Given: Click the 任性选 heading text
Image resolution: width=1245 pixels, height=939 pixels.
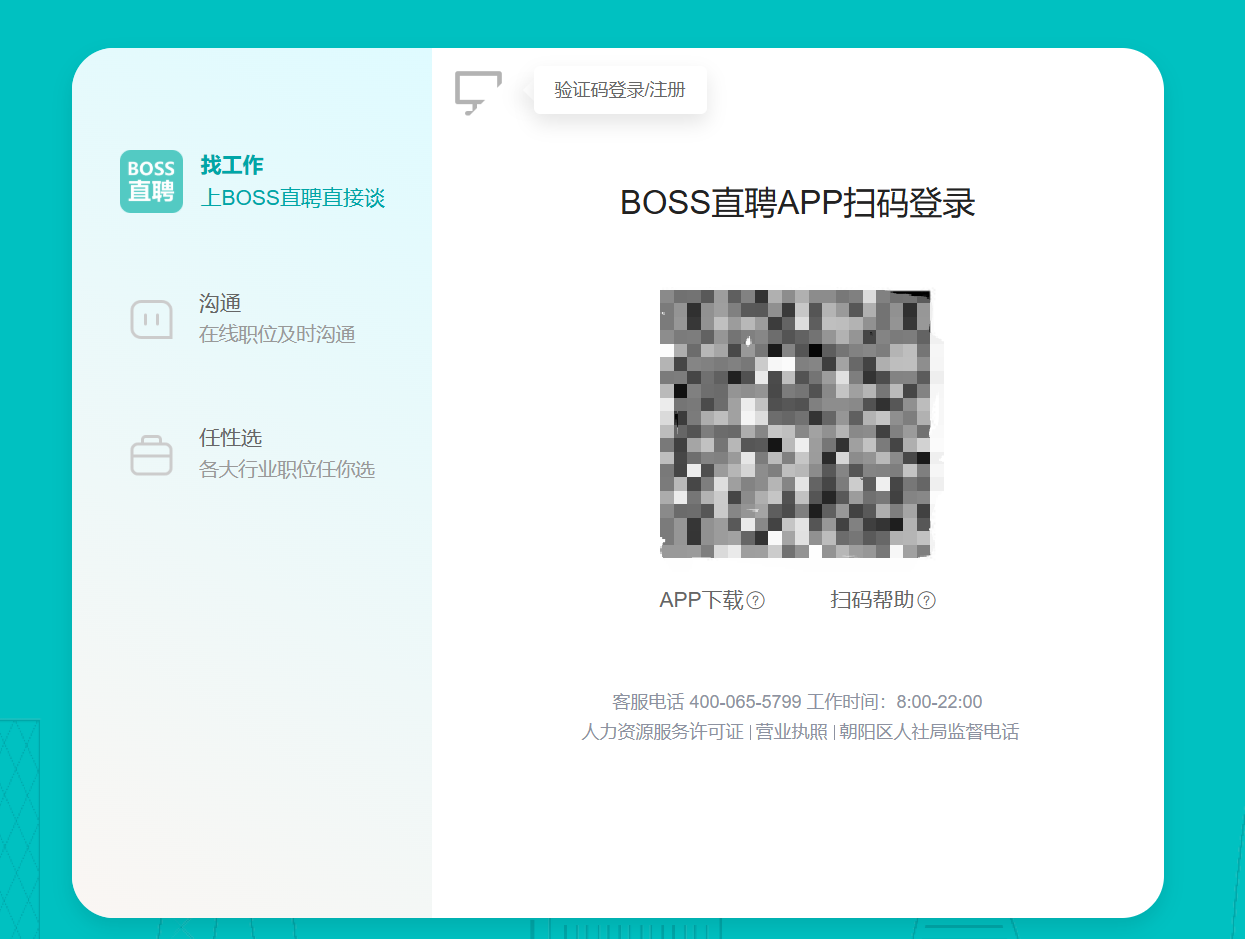Looking at the screenshot, I should click(x=231, y=438).
